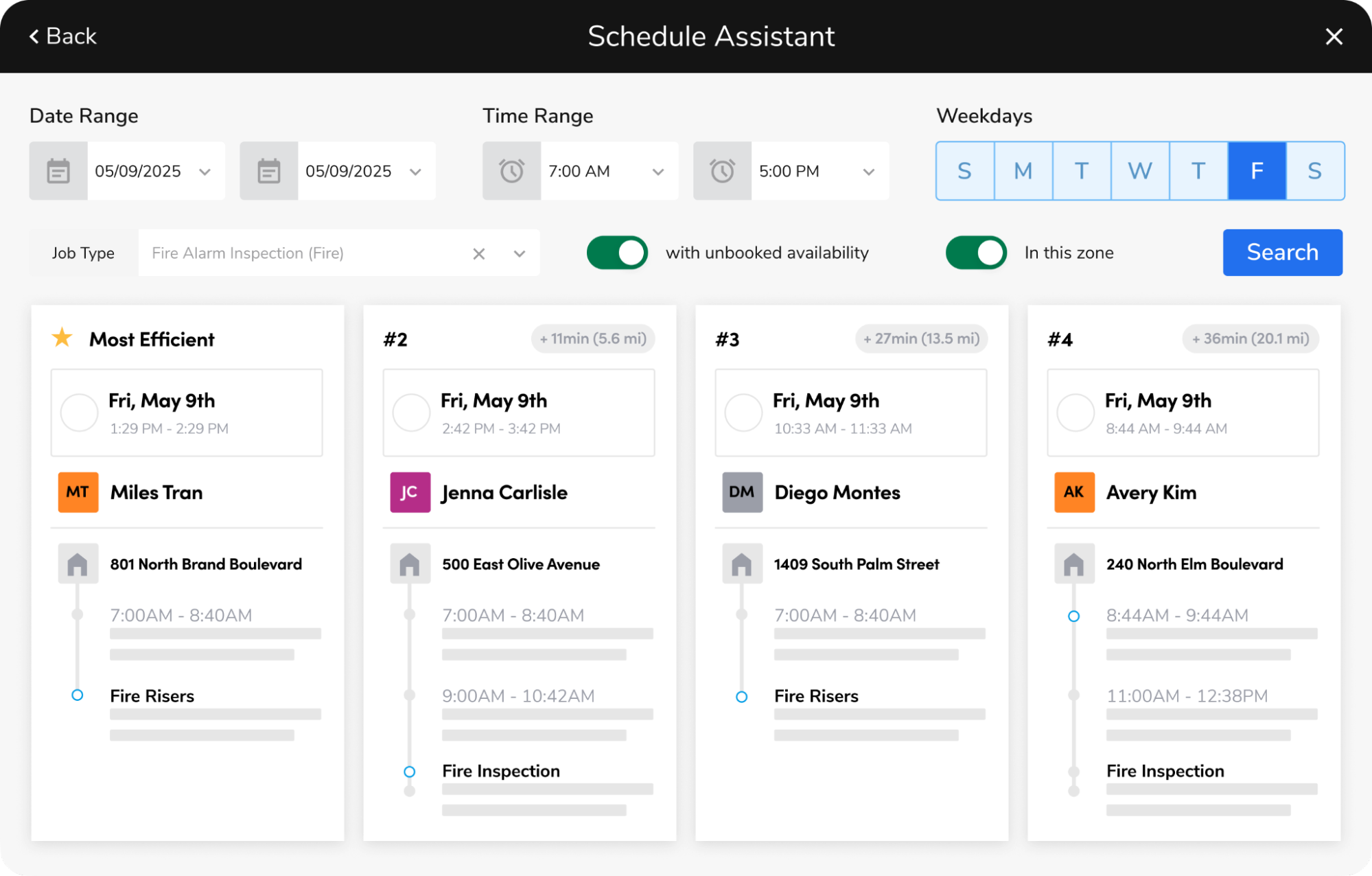Click the Fire Inspection entry under Jenna Carlisle

click(501, 771)
